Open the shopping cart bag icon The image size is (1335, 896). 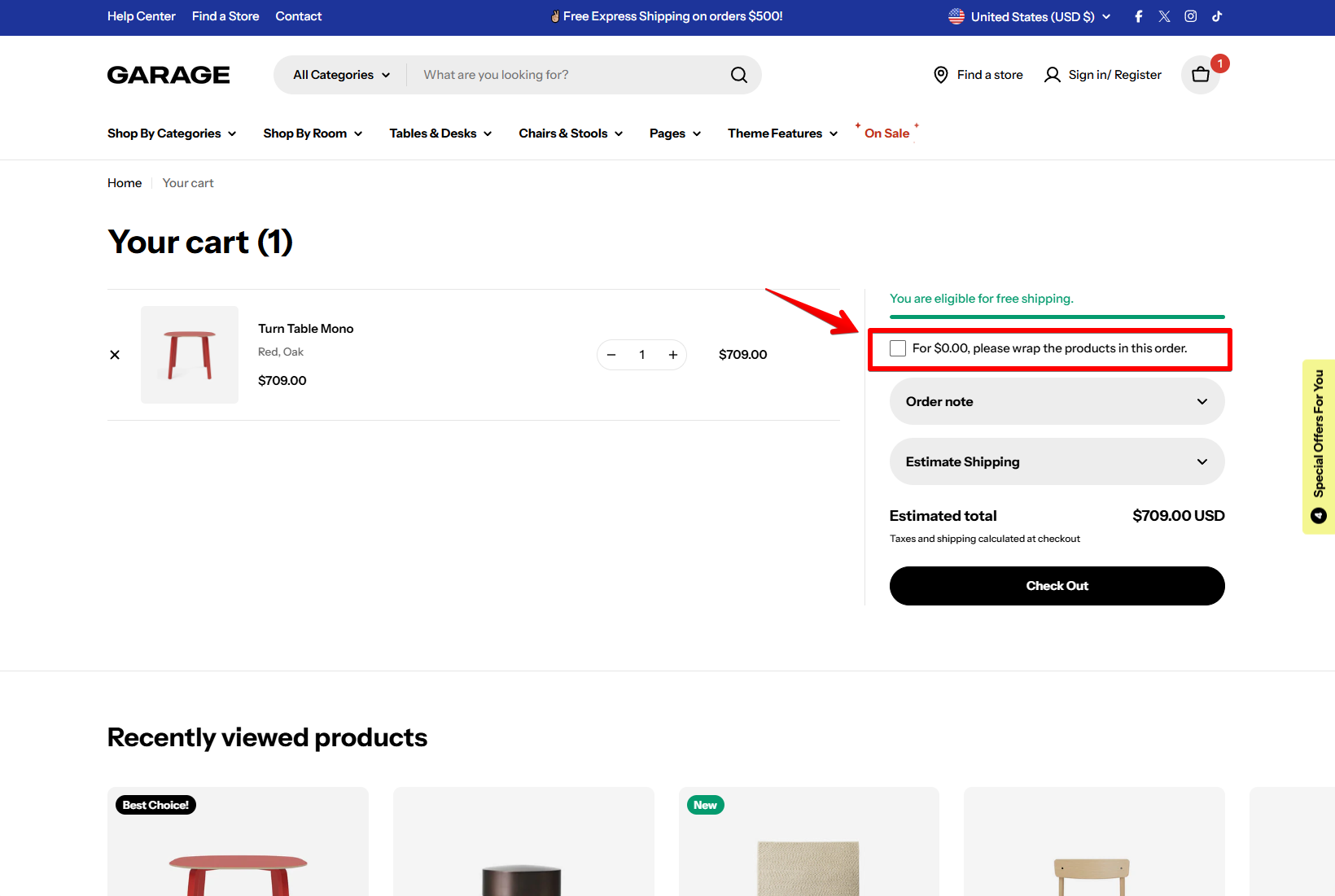point(1201,75)
